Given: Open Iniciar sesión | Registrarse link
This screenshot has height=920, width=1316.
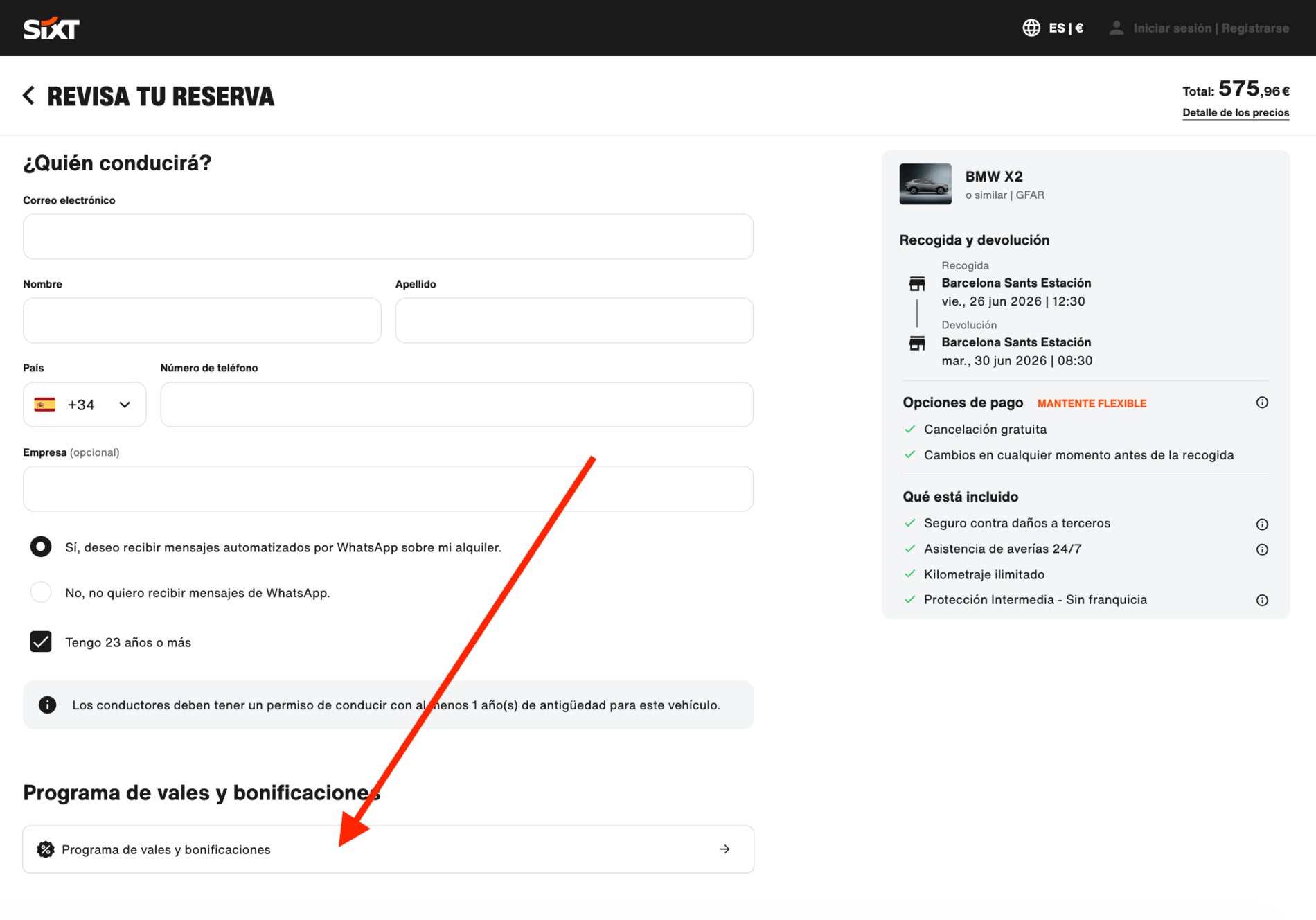Looking at the screenshot, I should tap(1211, 28).
